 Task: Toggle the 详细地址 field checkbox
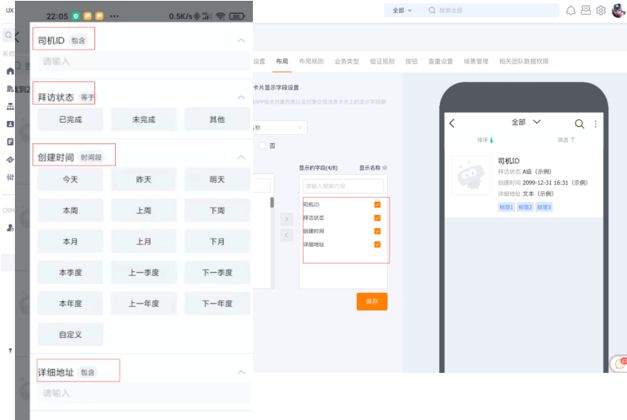click(377, 244)
